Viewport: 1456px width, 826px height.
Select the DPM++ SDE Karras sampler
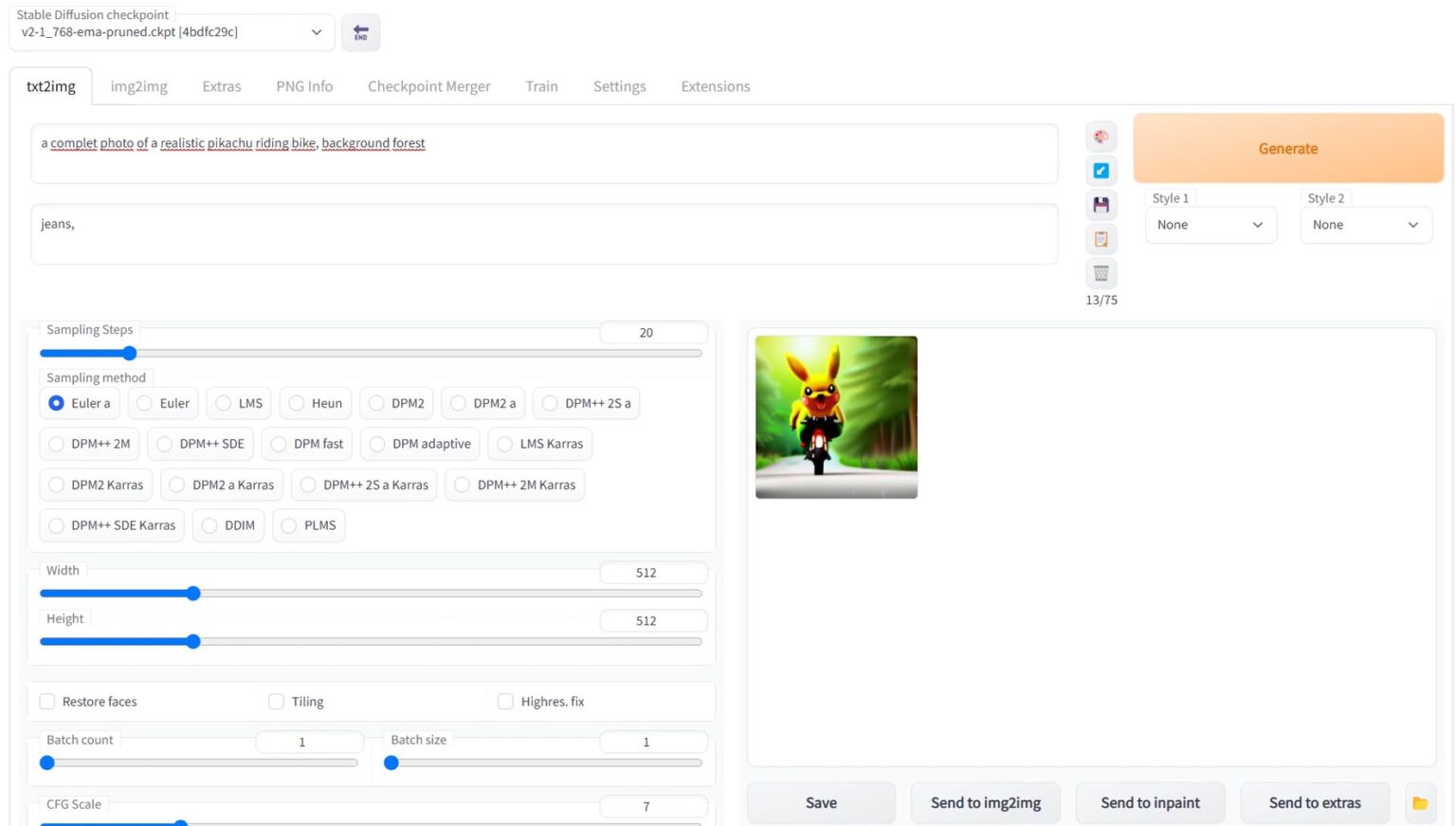coord(112,525)
